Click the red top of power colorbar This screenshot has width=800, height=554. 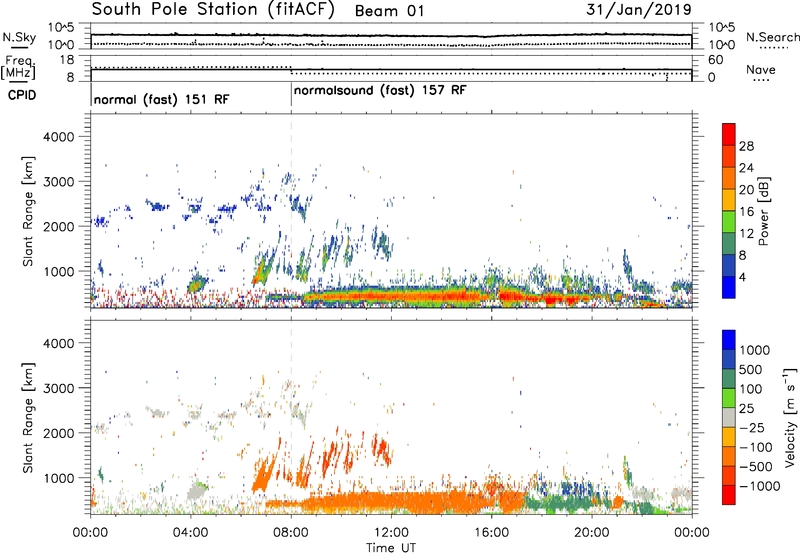point(729,134)
